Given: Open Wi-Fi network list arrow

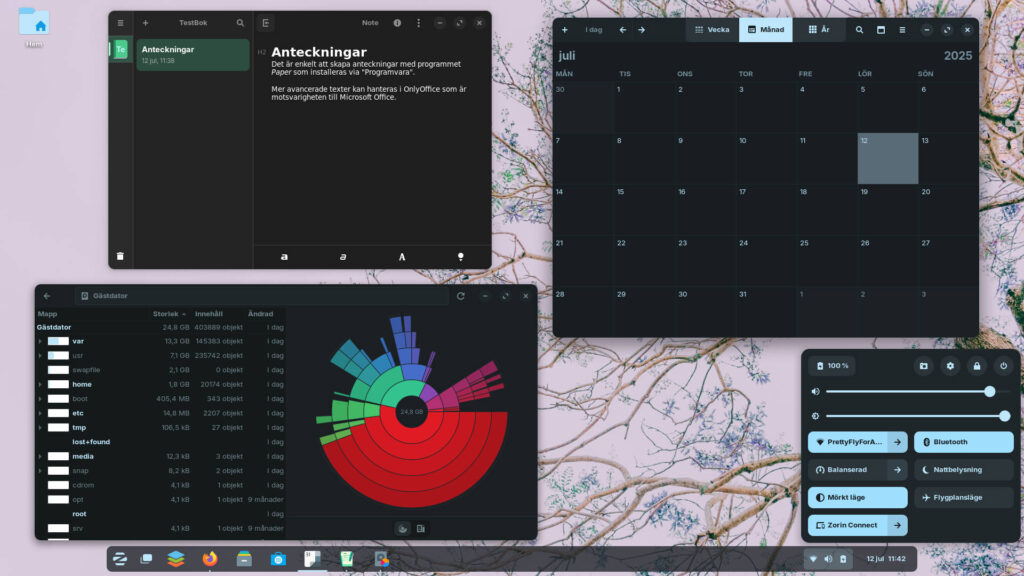Looking at the screenshot, I should [x=897, y=442].
